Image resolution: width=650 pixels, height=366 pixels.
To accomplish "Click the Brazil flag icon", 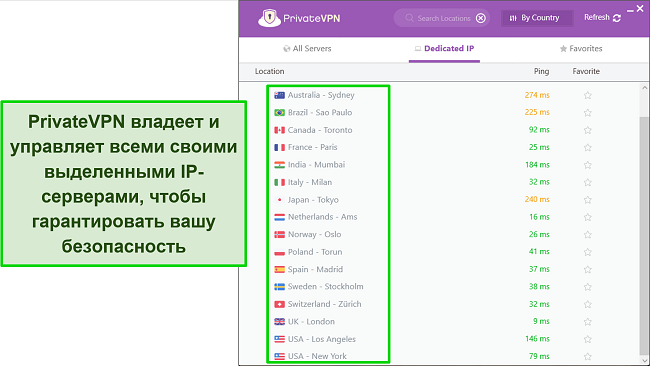I will tap(279, 113).
